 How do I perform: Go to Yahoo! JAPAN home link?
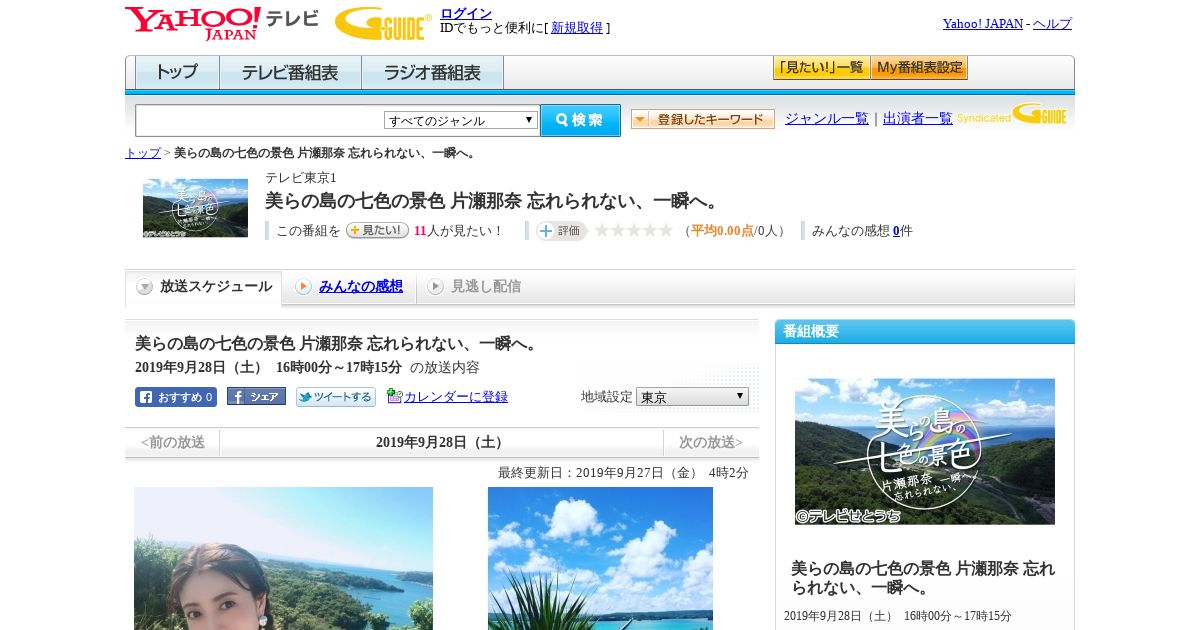pos(982,24)
